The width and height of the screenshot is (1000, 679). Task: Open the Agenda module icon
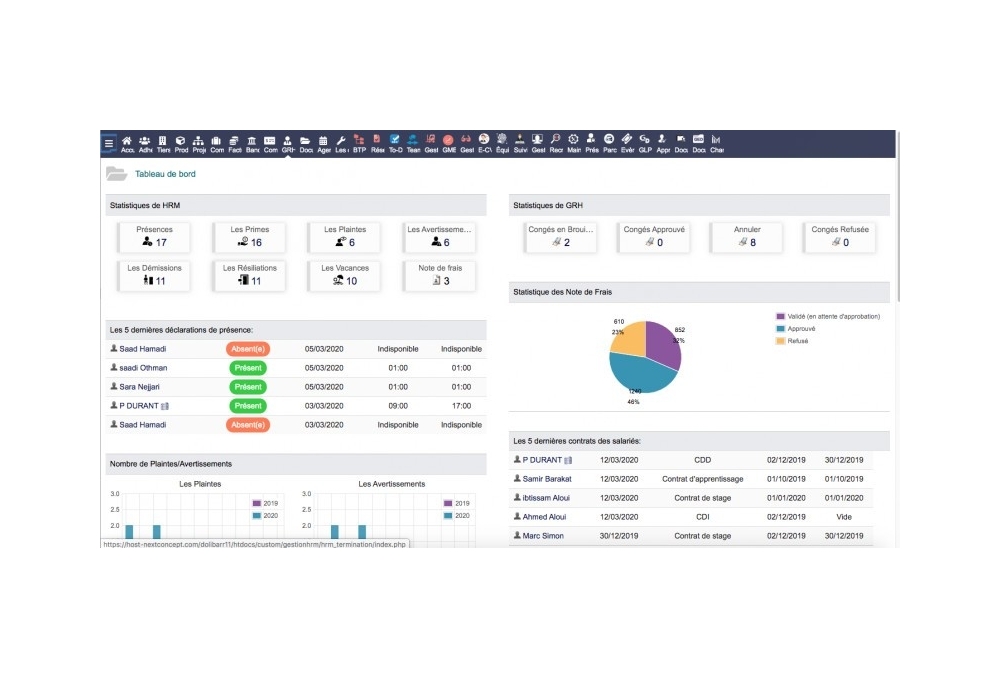point(322,143)
